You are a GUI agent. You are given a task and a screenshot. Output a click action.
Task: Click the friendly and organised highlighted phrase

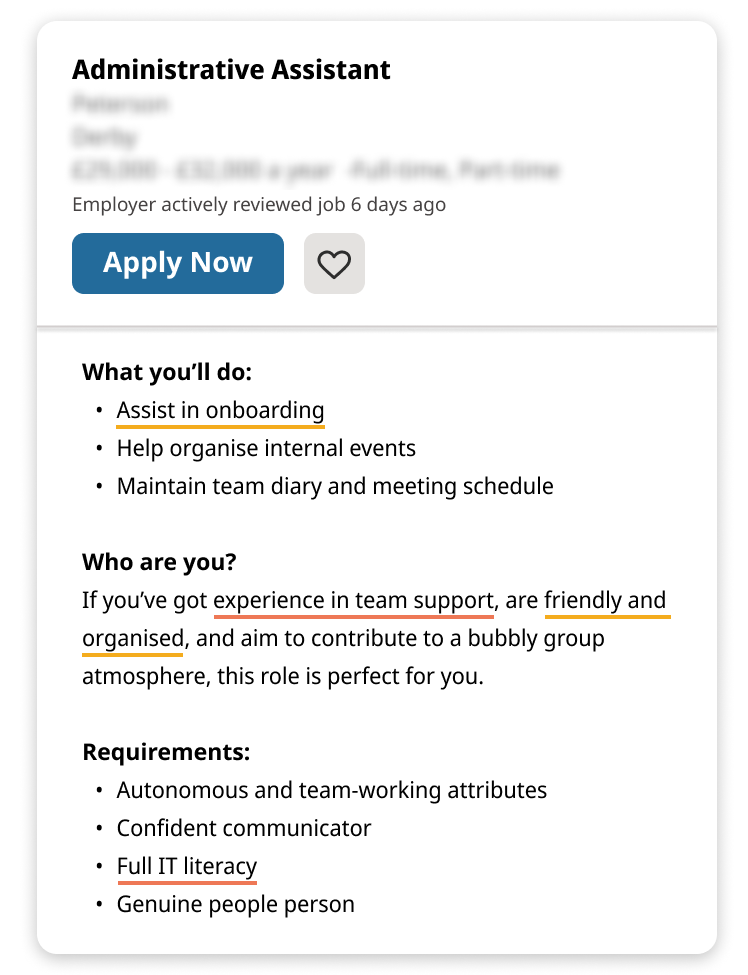603,600
